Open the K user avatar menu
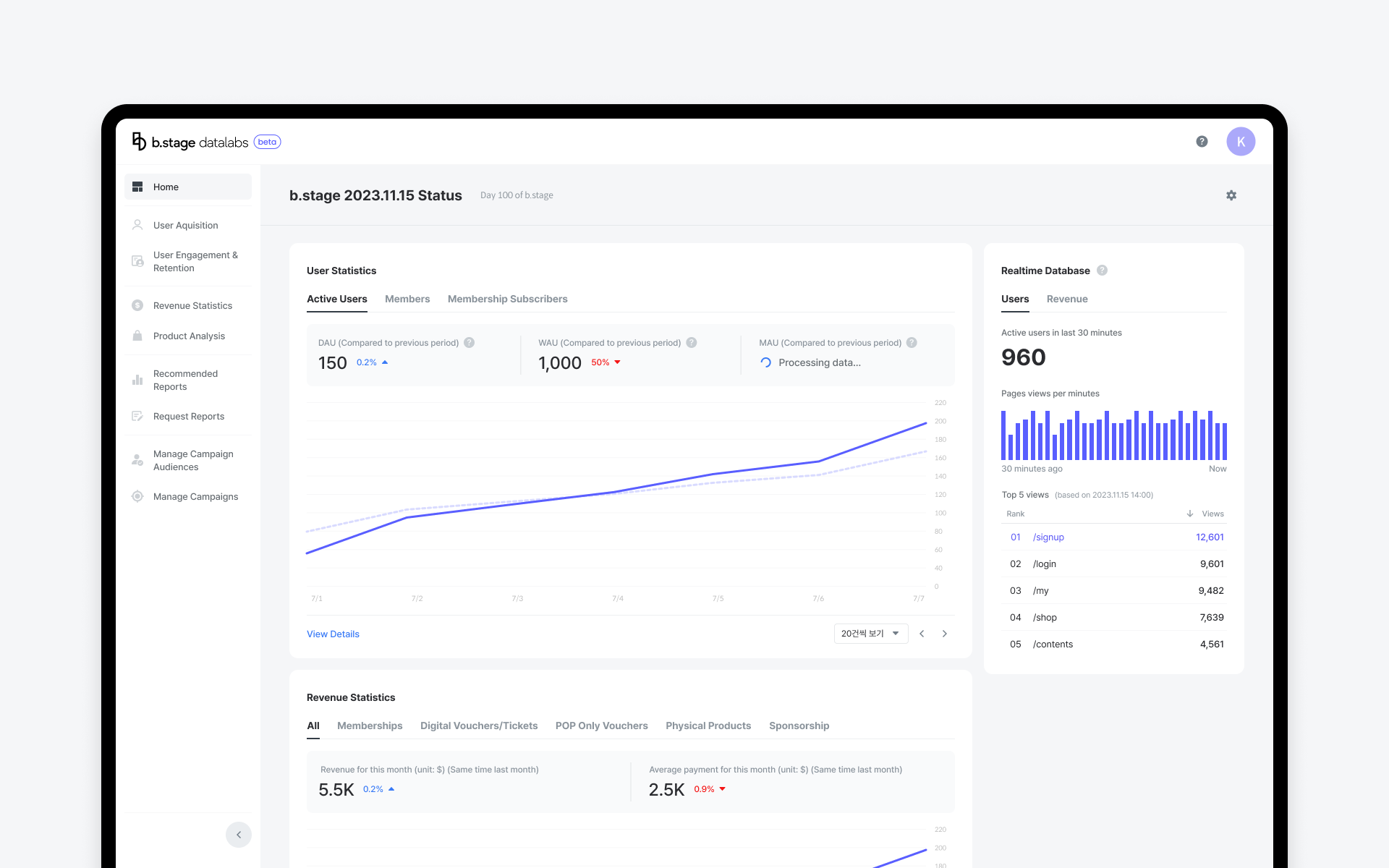The image size is (1389, 868). pos(1241,142)
